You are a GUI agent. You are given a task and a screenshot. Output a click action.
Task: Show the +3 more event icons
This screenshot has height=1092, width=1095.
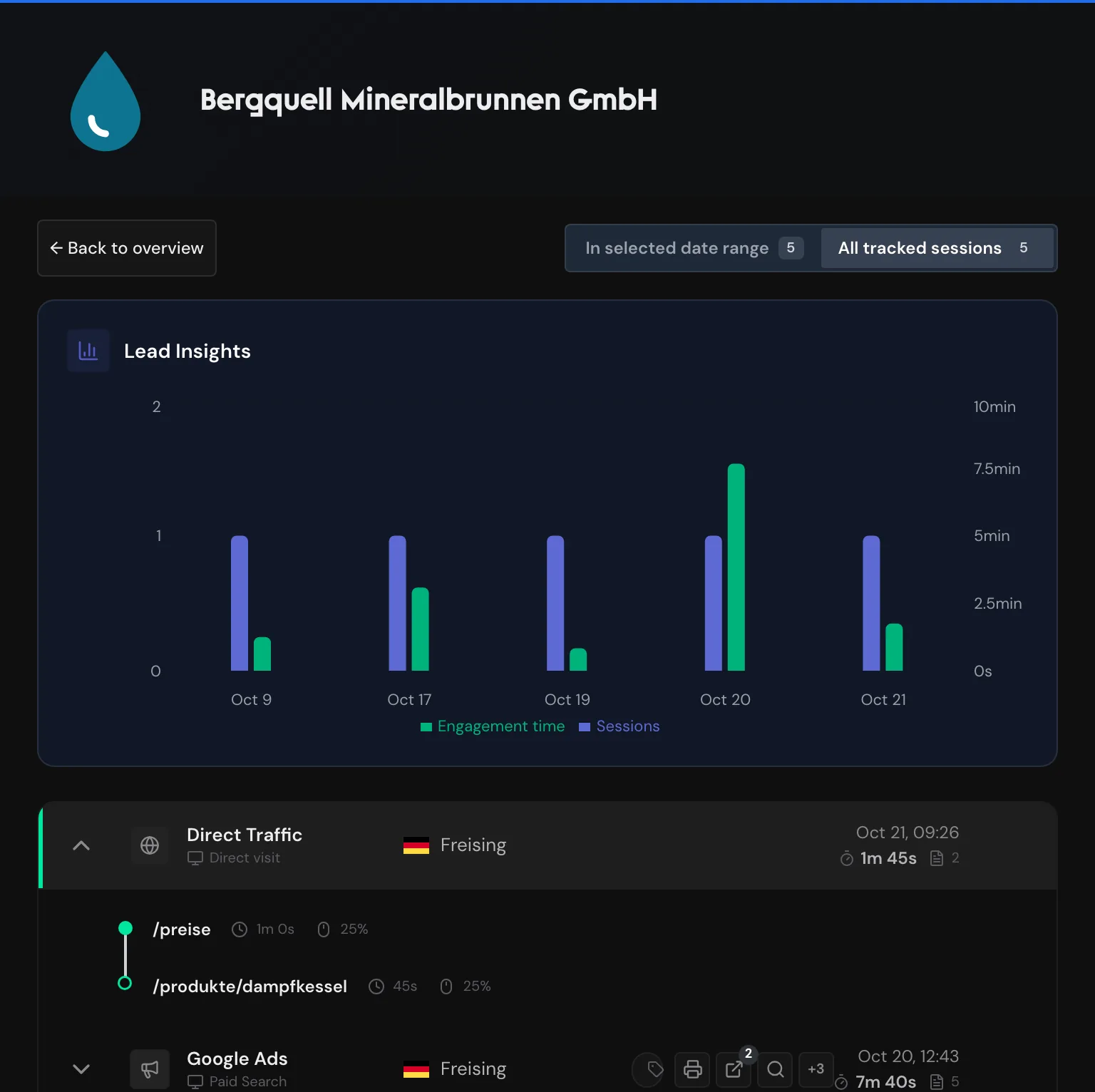[816, 1069]
